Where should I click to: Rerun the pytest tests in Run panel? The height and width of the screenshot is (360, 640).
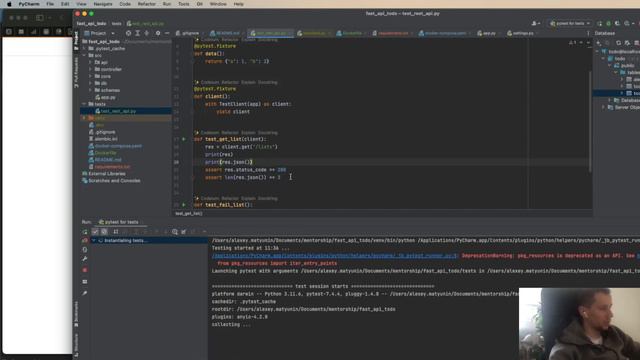coord(84,231)
